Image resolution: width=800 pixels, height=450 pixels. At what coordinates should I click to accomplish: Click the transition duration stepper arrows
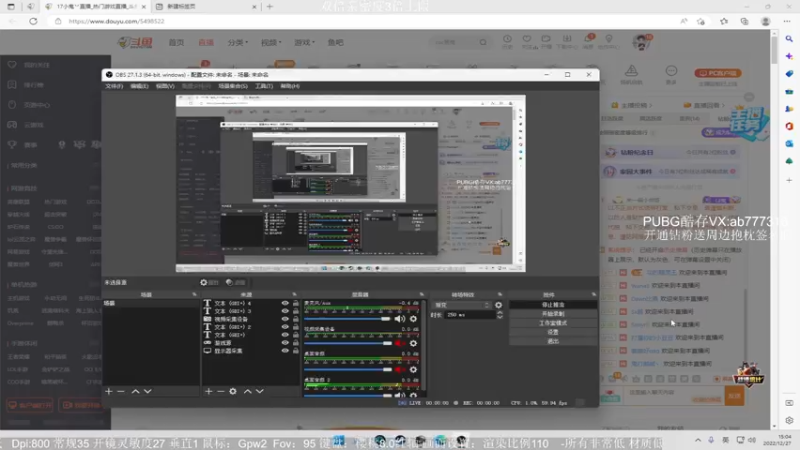pos(499,315)
